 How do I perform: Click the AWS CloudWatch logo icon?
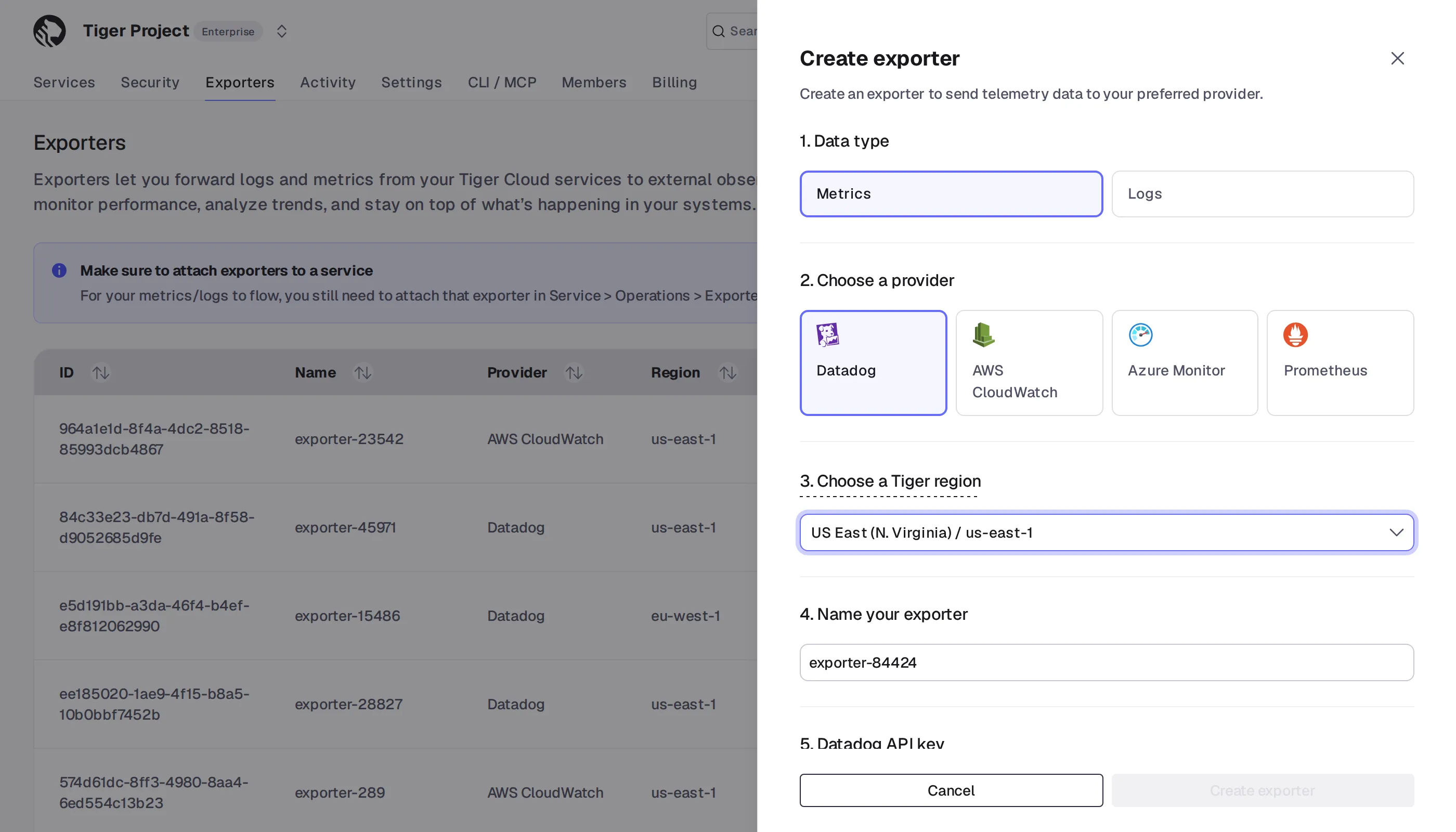pyautogui.click(x=983, y=335)
